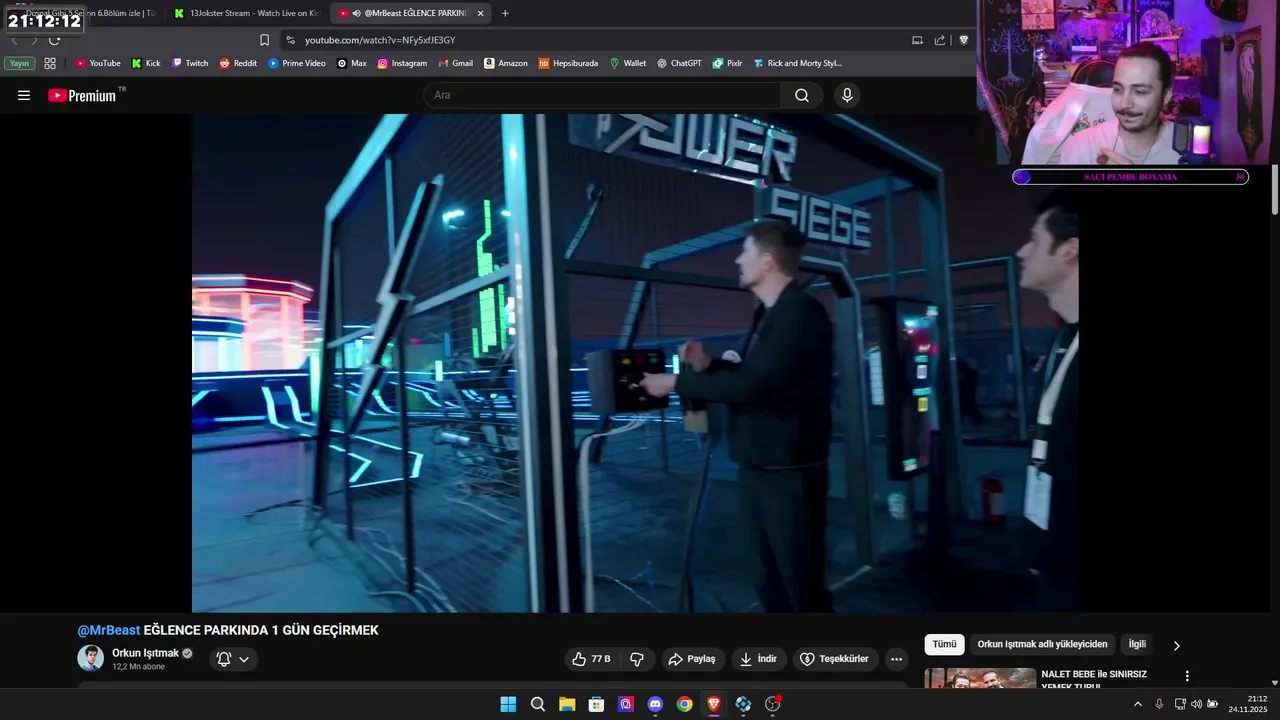Share the video via Paylaş
The image size is (1280, 720).
692,659
